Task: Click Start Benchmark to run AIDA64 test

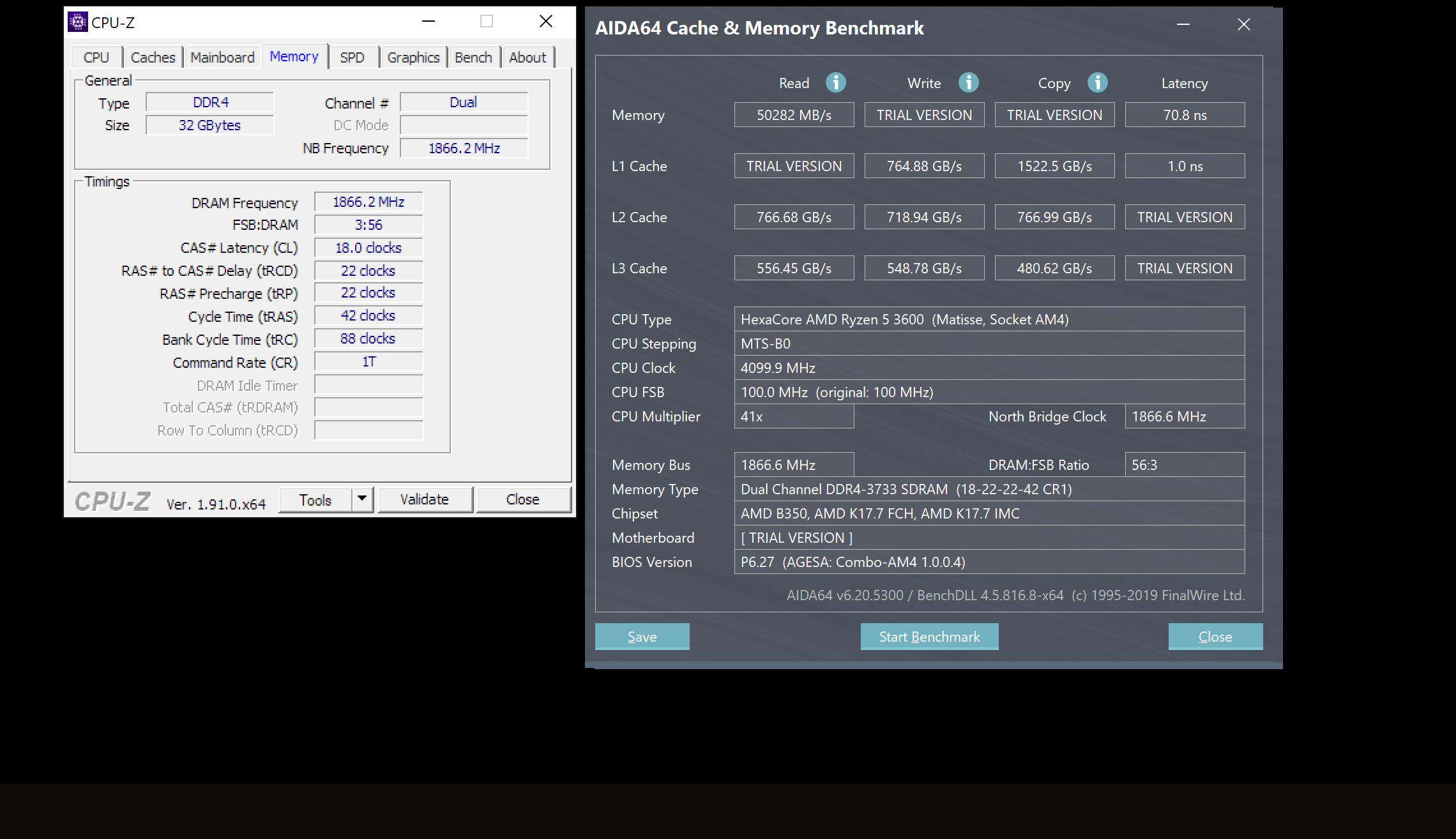Action: (x=927, y=637)
